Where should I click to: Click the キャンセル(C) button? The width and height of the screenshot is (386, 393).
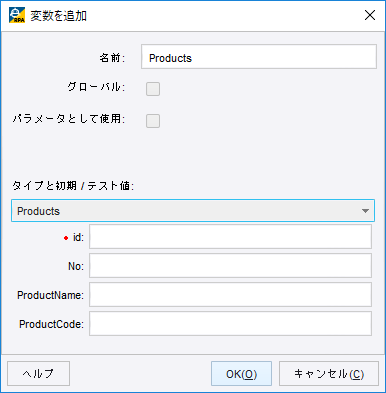(329, 374)
